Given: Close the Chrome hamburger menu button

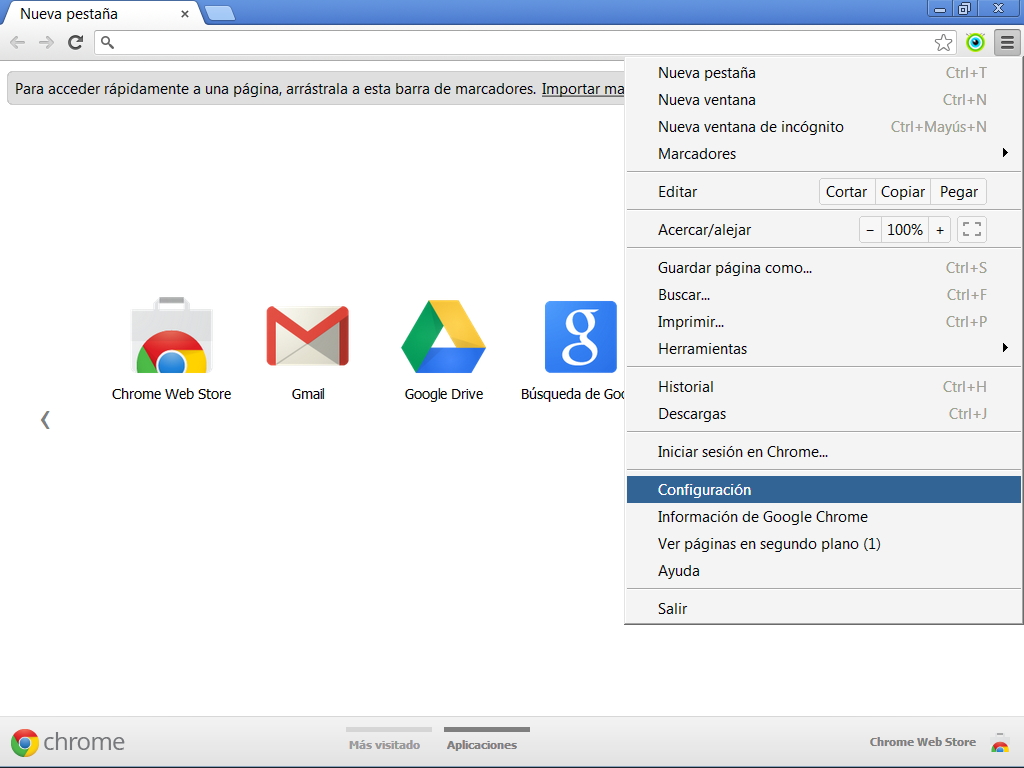Looking at the screenshot, I should pyautogui.click(x=1007, y=43).
